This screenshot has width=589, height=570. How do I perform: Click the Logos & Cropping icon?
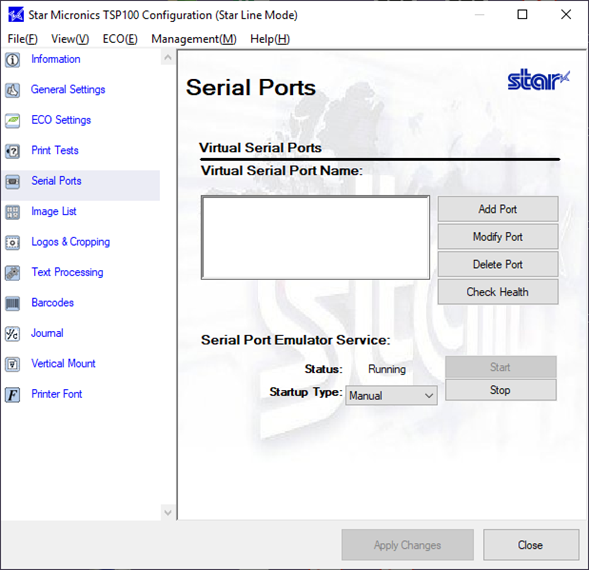coord(12,242)
